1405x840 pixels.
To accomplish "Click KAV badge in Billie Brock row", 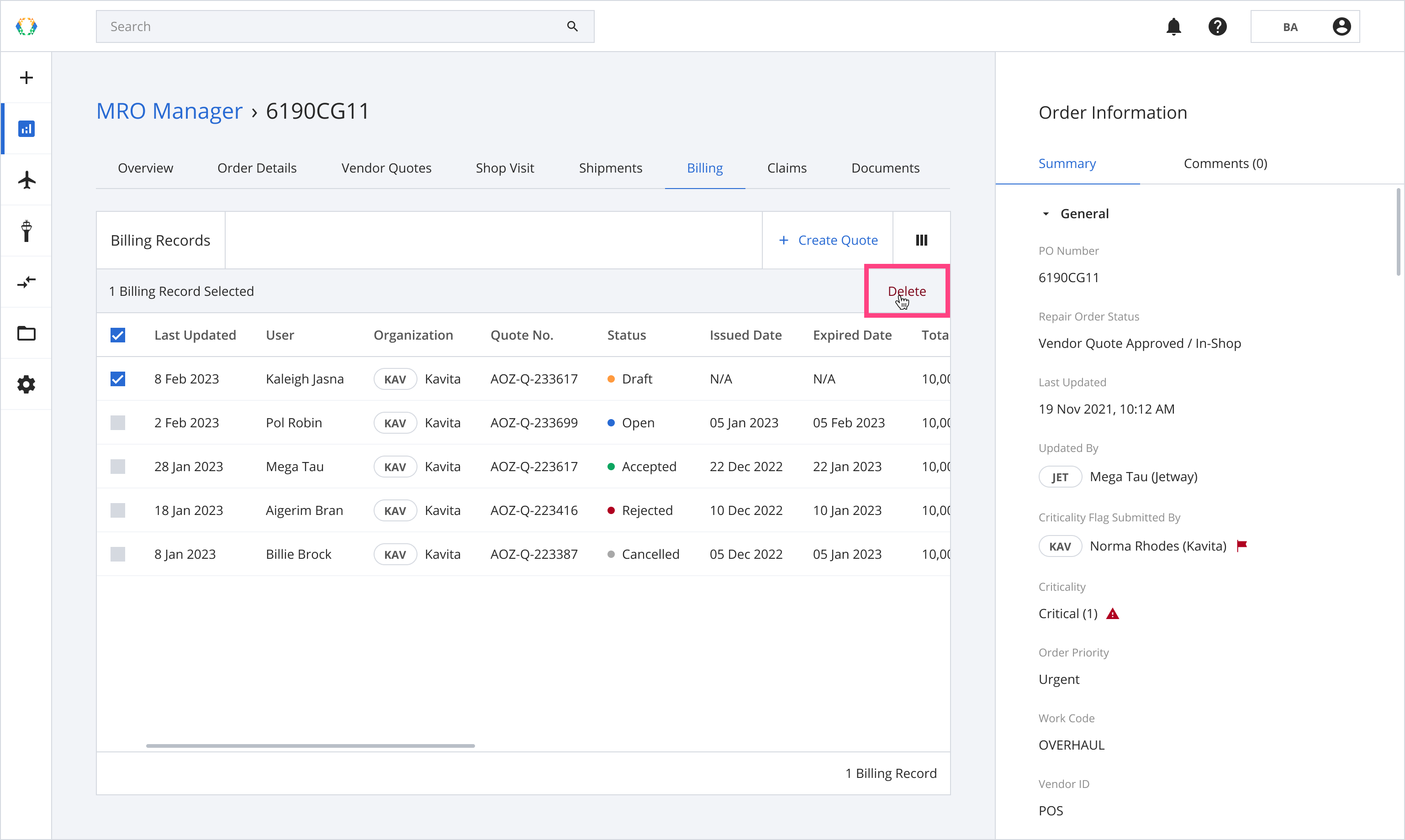I will [395, 554].
